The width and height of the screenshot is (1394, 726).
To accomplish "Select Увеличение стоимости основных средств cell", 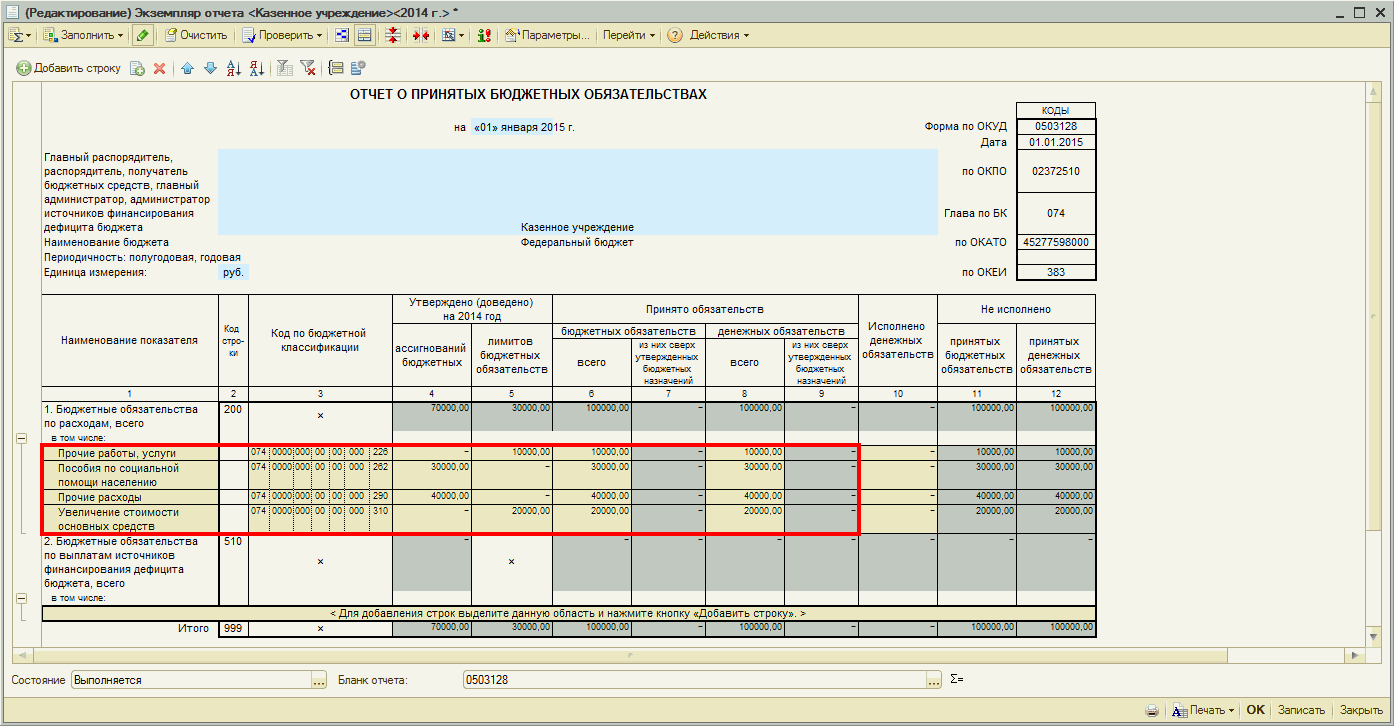I will (130, 519).
